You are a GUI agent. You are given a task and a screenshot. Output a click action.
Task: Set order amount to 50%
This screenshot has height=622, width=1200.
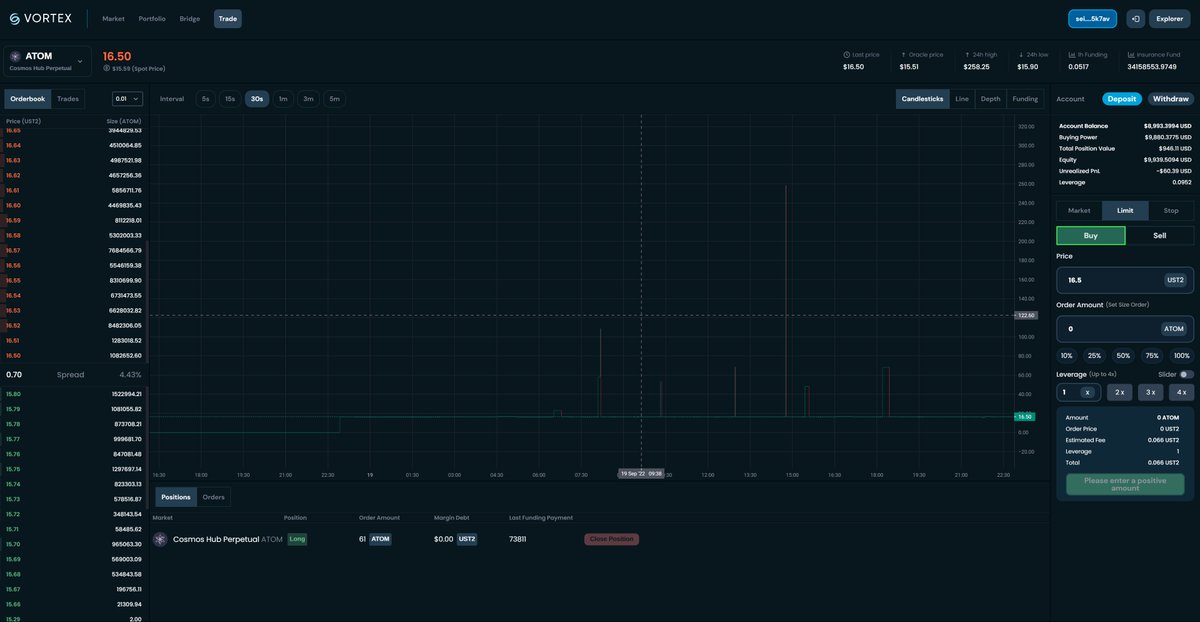pos(1123,356)
